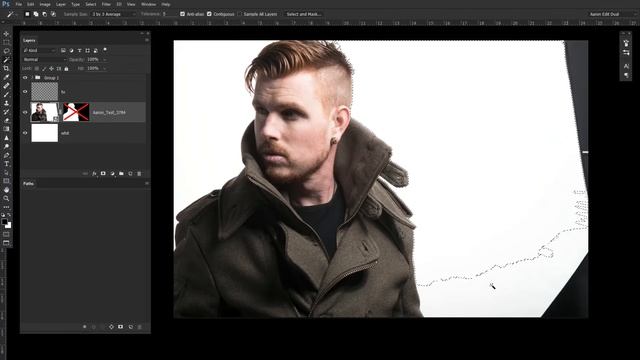Open the Fill slider dropdown arrow
The height and width of the screenshot is (360, 640).
(x=105, y=69)
